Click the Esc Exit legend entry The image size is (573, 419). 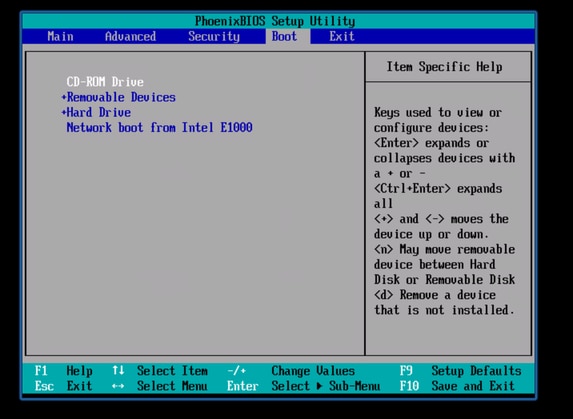click(64, 386)
